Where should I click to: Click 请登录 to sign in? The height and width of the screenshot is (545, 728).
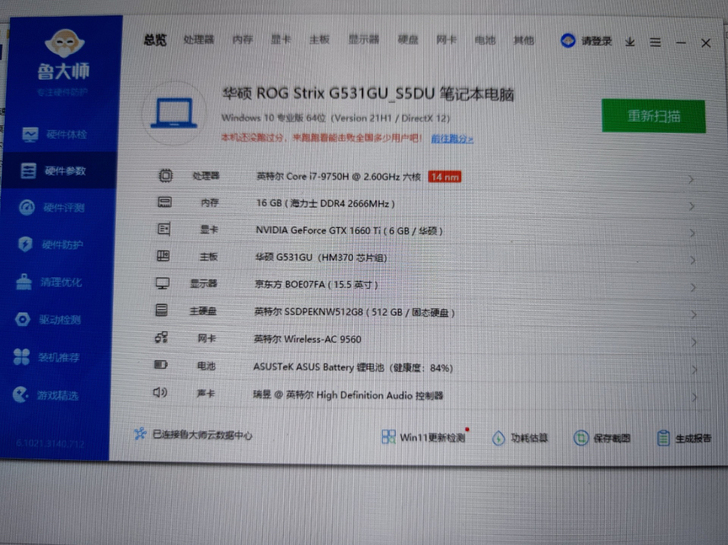click(597, 41)
